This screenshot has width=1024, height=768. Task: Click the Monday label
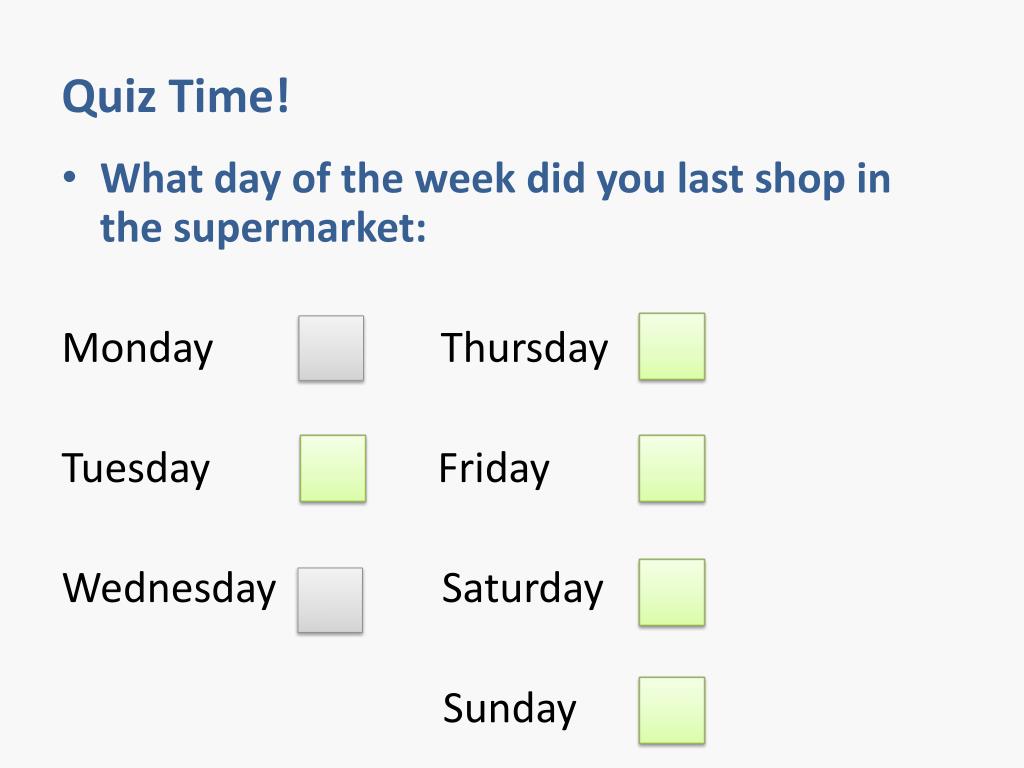click(x=138, y=349)
